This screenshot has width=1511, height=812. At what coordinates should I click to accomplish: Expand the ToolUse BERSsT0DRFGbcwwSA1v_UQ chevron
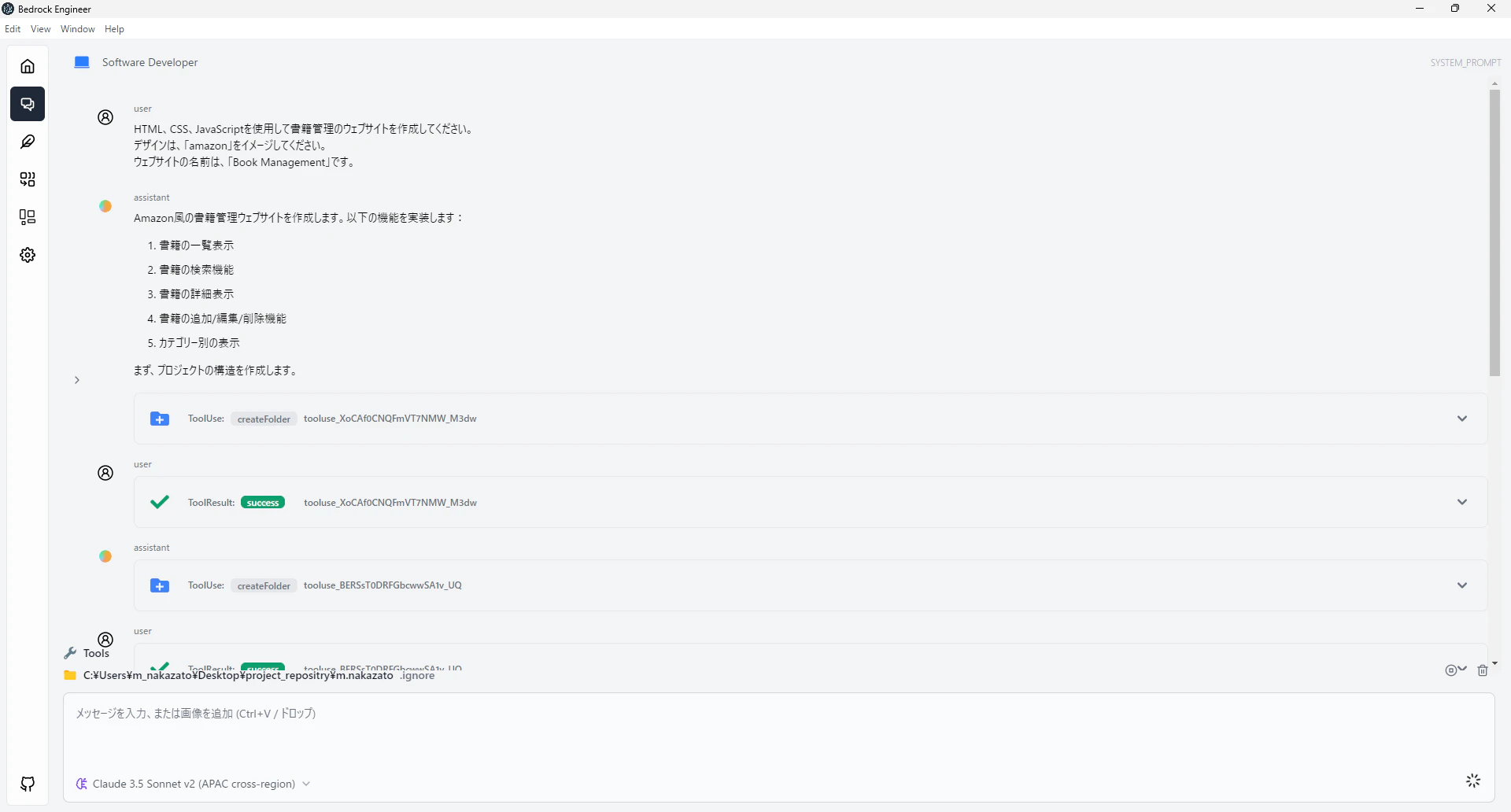1462,585
